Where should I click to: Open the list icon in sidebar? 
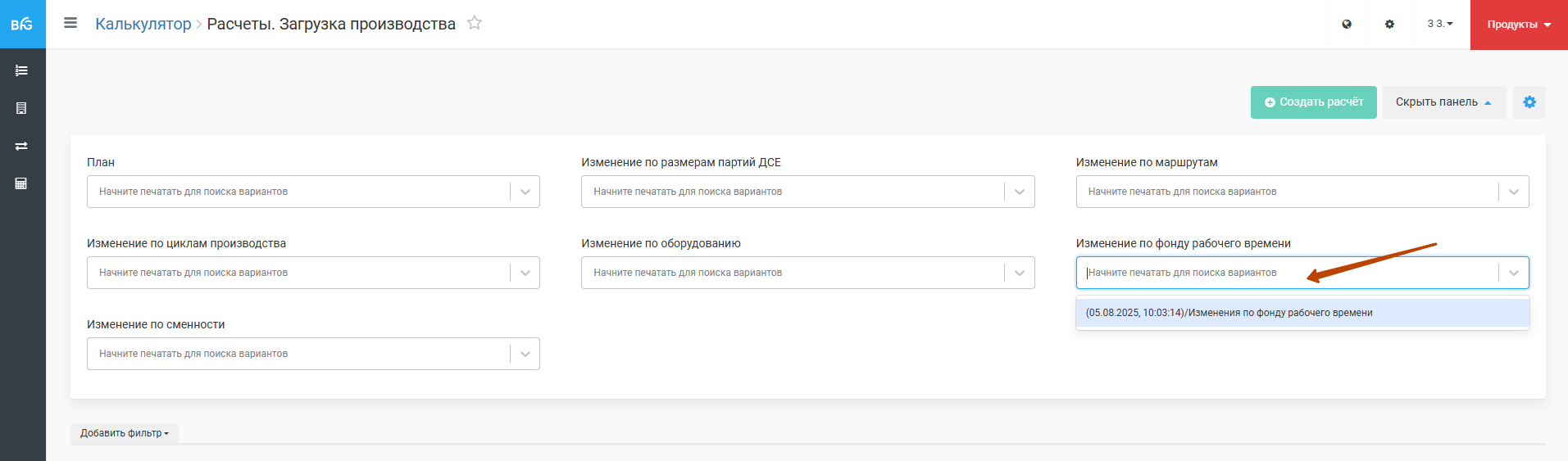coord(21,70)
